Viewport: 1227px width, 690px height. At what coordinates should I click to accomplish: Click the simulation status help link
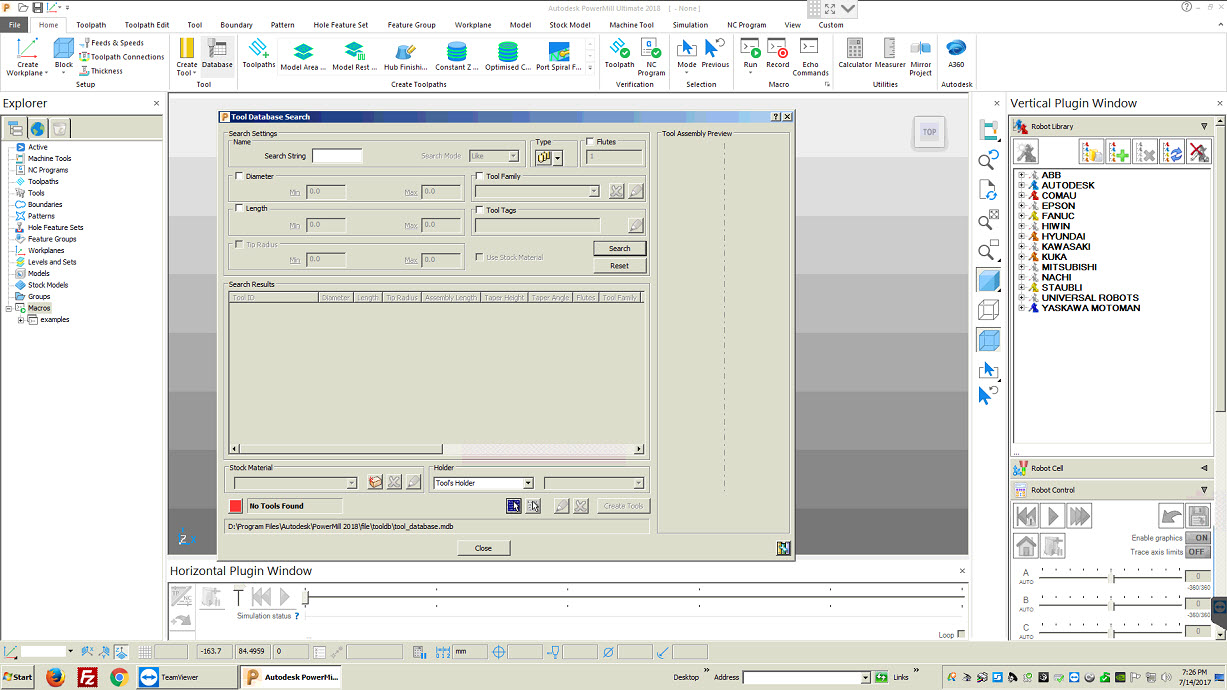pyautogui.click(x=297, y=616)
